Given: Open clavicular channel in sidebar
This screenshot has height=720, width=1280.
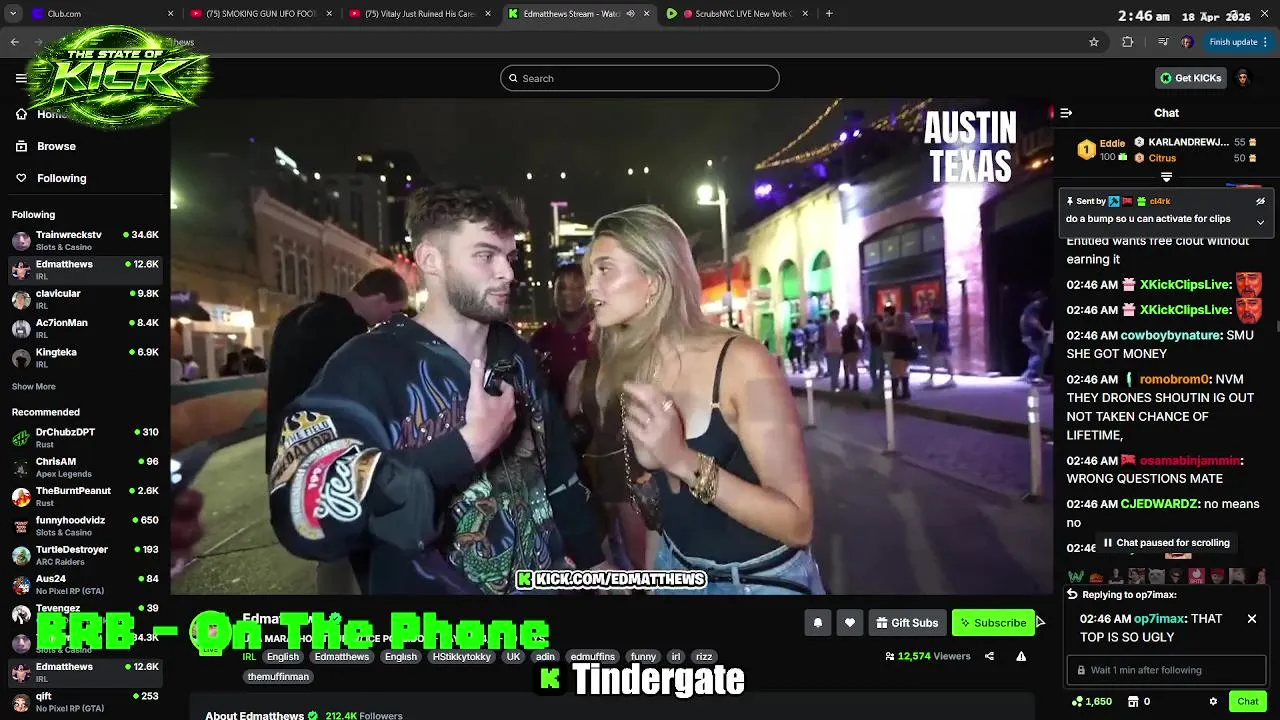Looking at the screenshot, I should point(85,299).
